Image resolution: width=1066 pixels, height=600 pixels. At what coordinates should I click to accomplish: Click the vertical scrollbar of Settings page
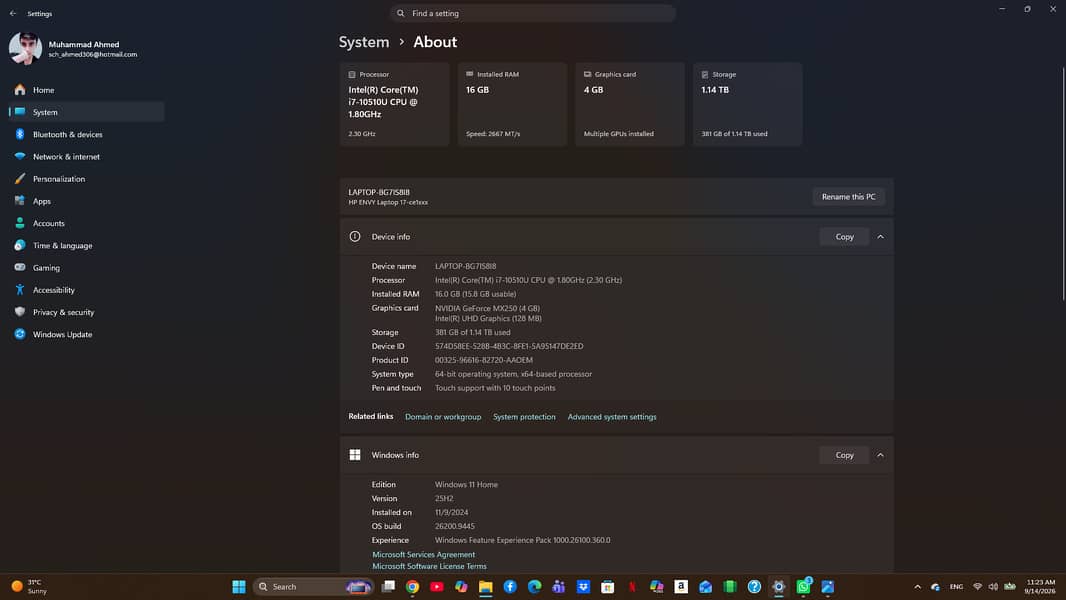(1063, 183)
